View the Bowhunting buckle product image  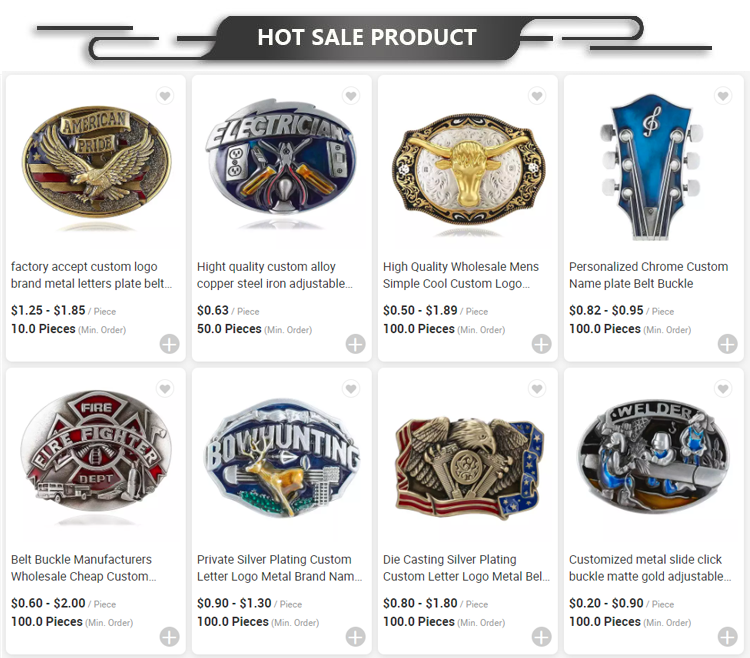(282, 458)
